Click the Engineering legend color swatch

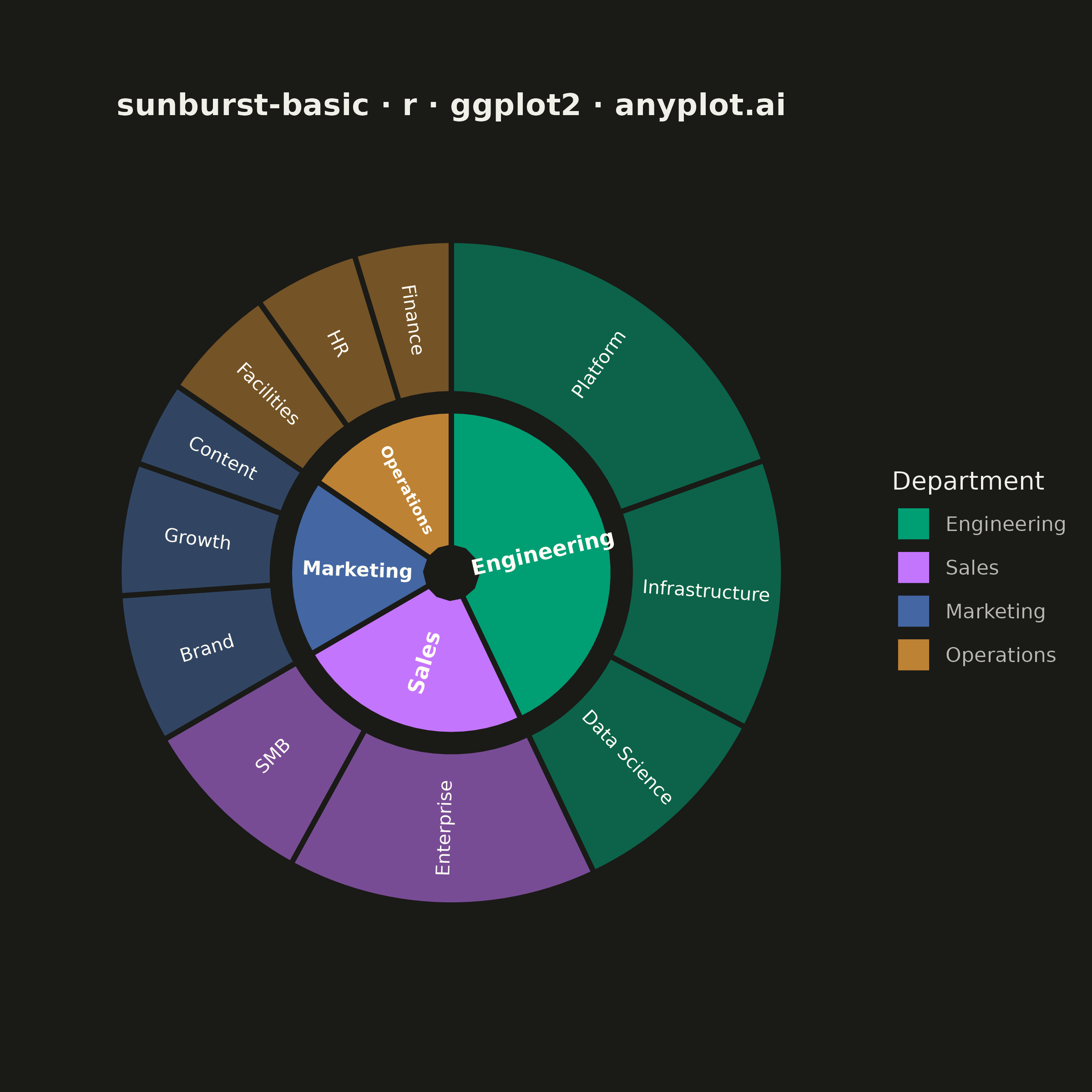coord(913,524)
